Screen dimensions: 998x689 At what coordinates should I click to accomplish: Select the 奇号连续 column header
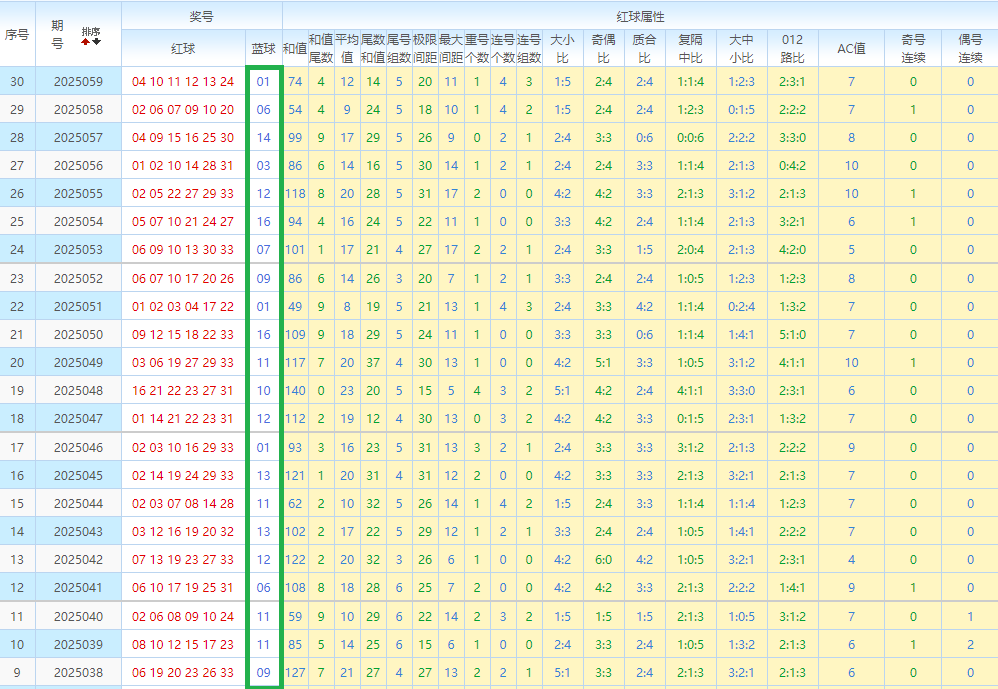(913, 48)
